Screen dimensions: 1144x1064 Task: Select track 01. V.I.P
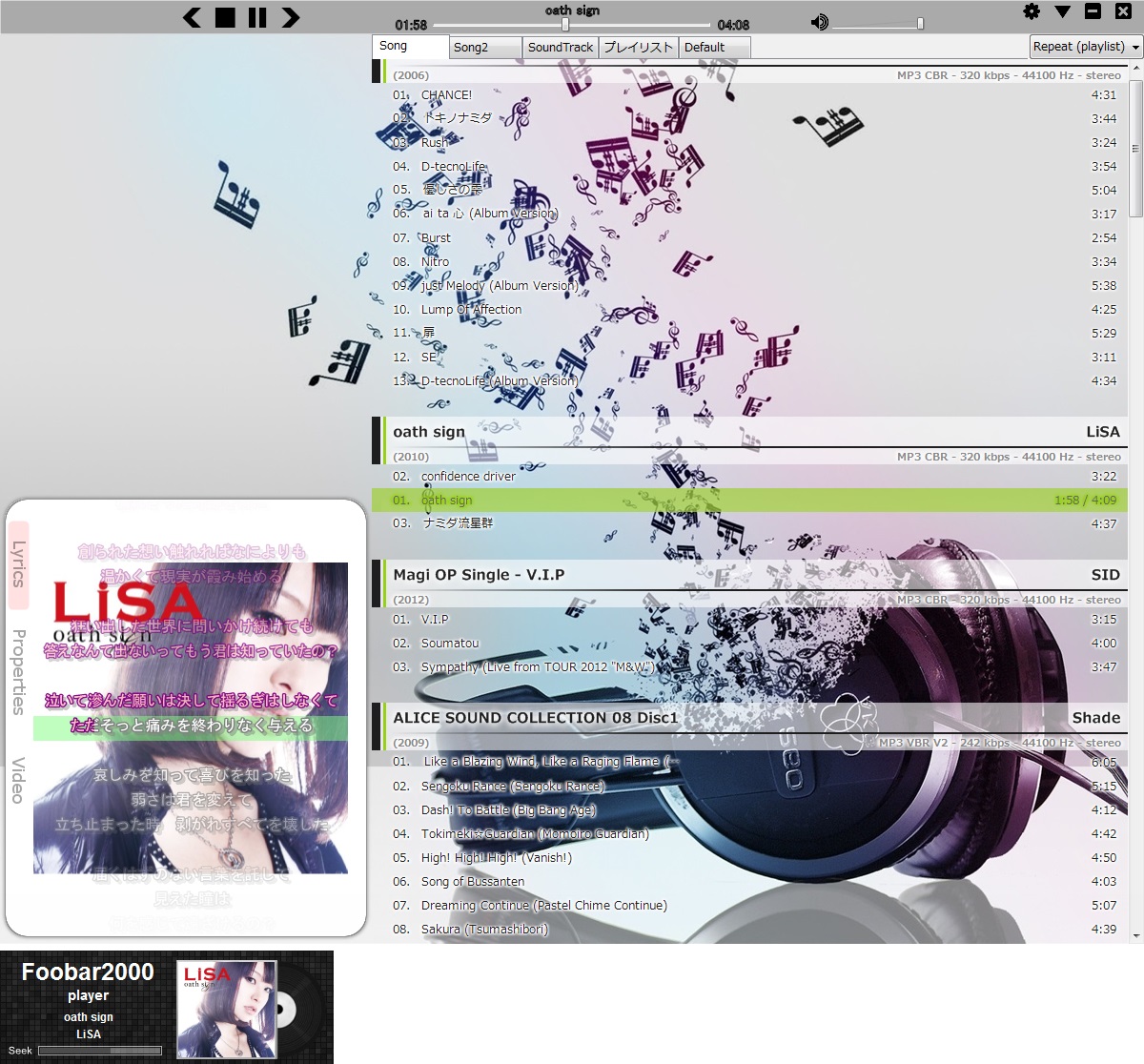click(x=749, y=619)
